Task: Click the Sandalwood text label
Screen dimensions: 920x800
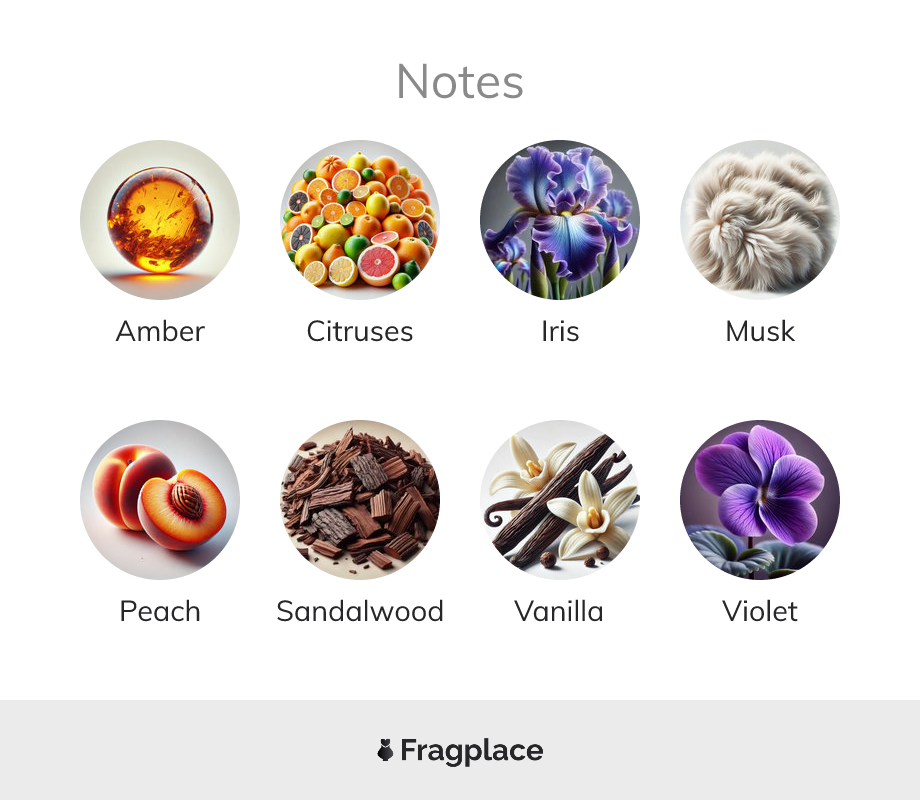Action: point(360,611)
